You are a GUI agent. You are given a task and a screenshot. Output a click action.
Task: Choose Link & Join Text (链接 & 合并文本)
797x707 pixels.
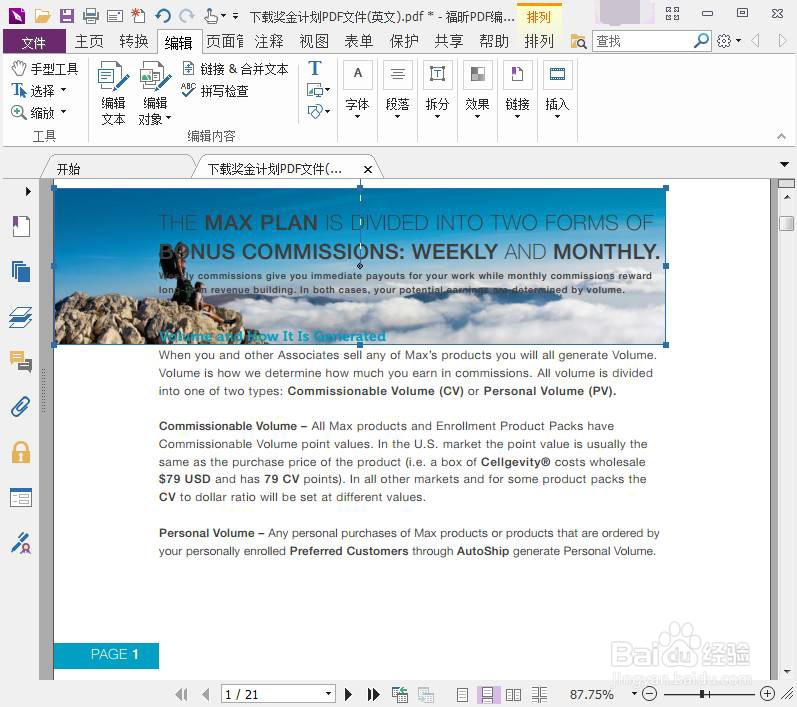point(235,69)
